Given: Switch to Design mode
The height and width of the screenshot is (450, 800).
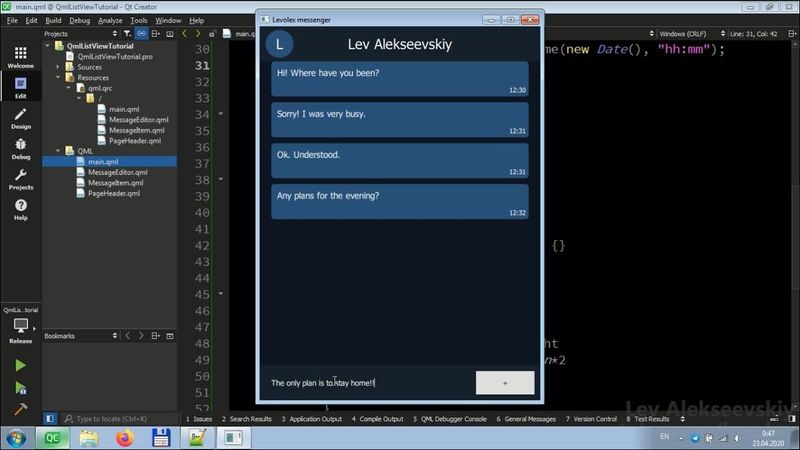Looking at the screenshot, I should 20,118.
